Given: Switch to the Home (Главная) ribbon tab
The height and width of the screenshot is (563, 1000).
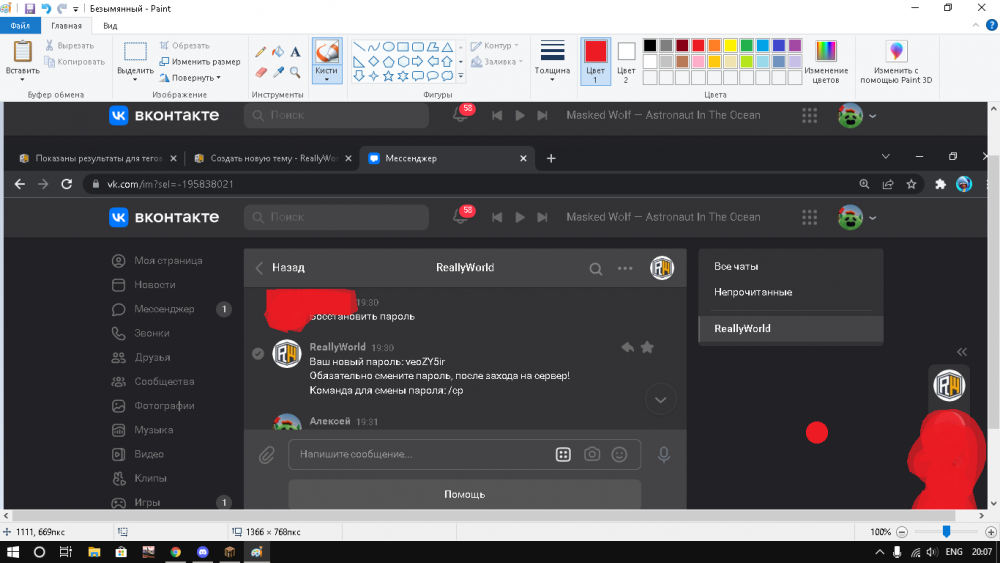Looking at the screenshot, I should [66, 26].
